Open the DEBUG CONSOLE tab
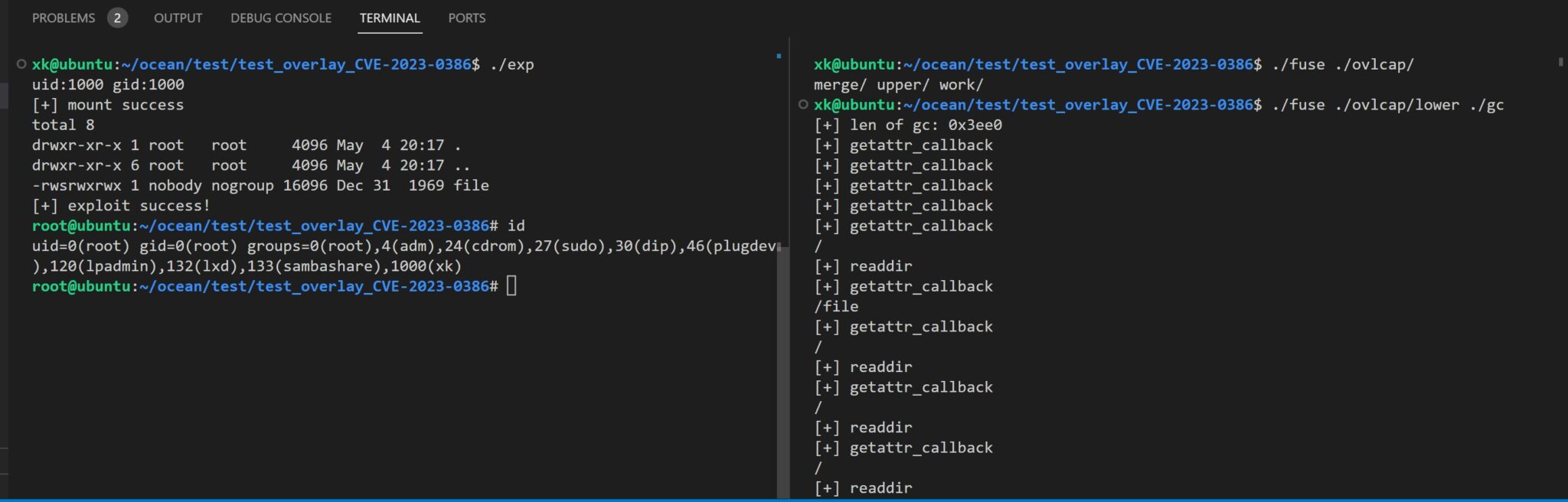This screenshot has width=1568, height=502. 281,18
